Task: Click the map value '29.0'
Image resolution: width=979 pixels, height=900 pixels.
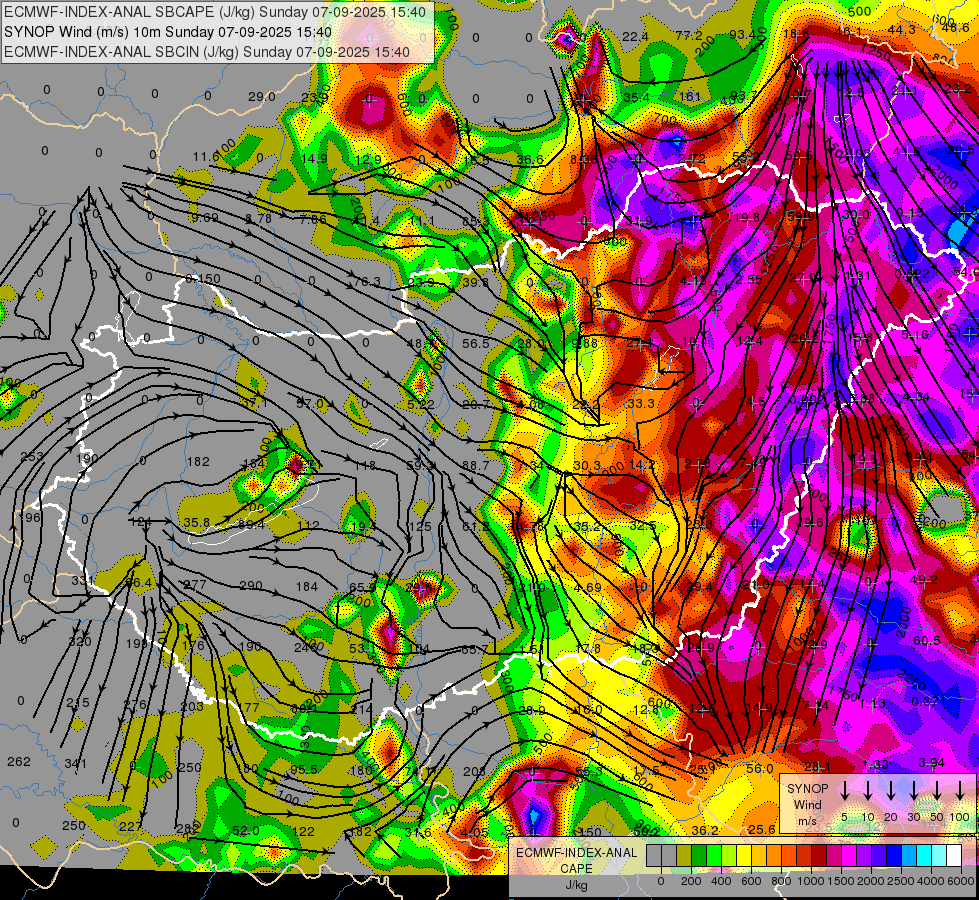Action: coord(262,96)
